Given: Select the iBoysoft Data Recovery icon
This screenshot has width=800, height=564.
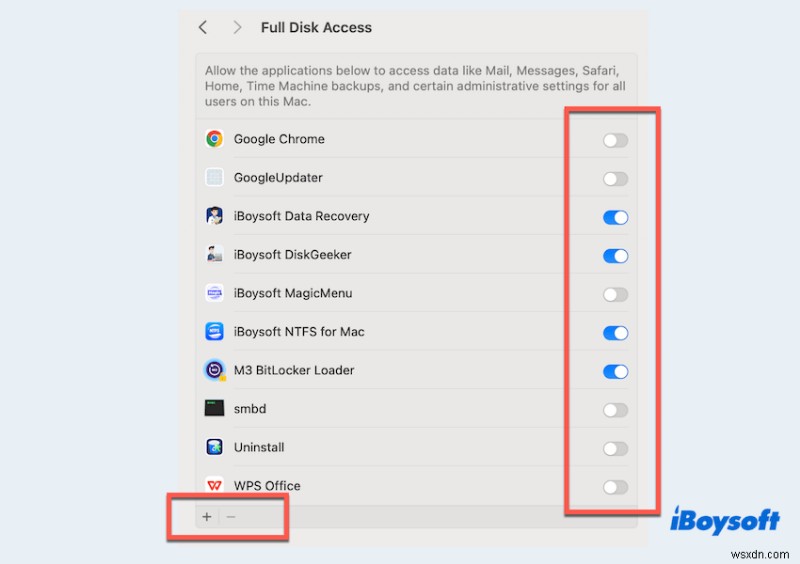Looking at the screenshot, I should pyautogui.click(x=214, y=216).
